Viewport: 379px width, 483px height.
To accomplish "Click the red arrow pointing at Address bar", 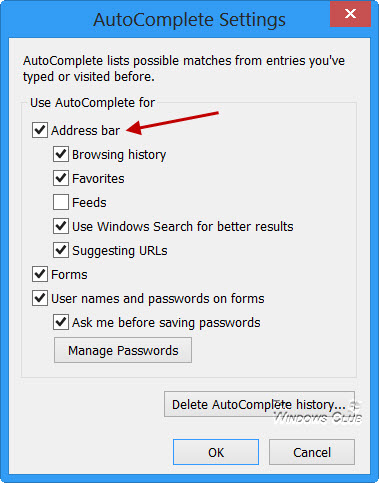I will 172,123.
